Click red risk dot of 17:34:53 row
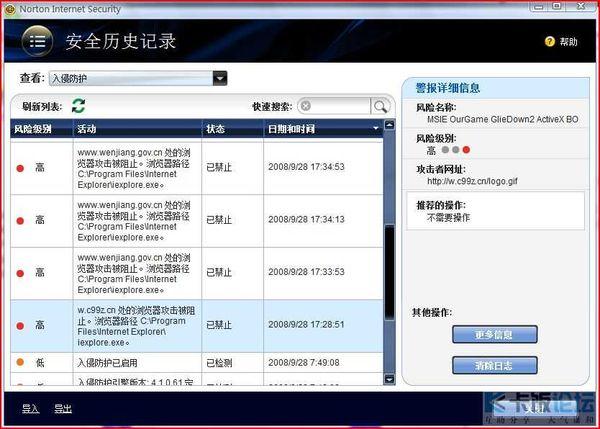 pos(20,168)
